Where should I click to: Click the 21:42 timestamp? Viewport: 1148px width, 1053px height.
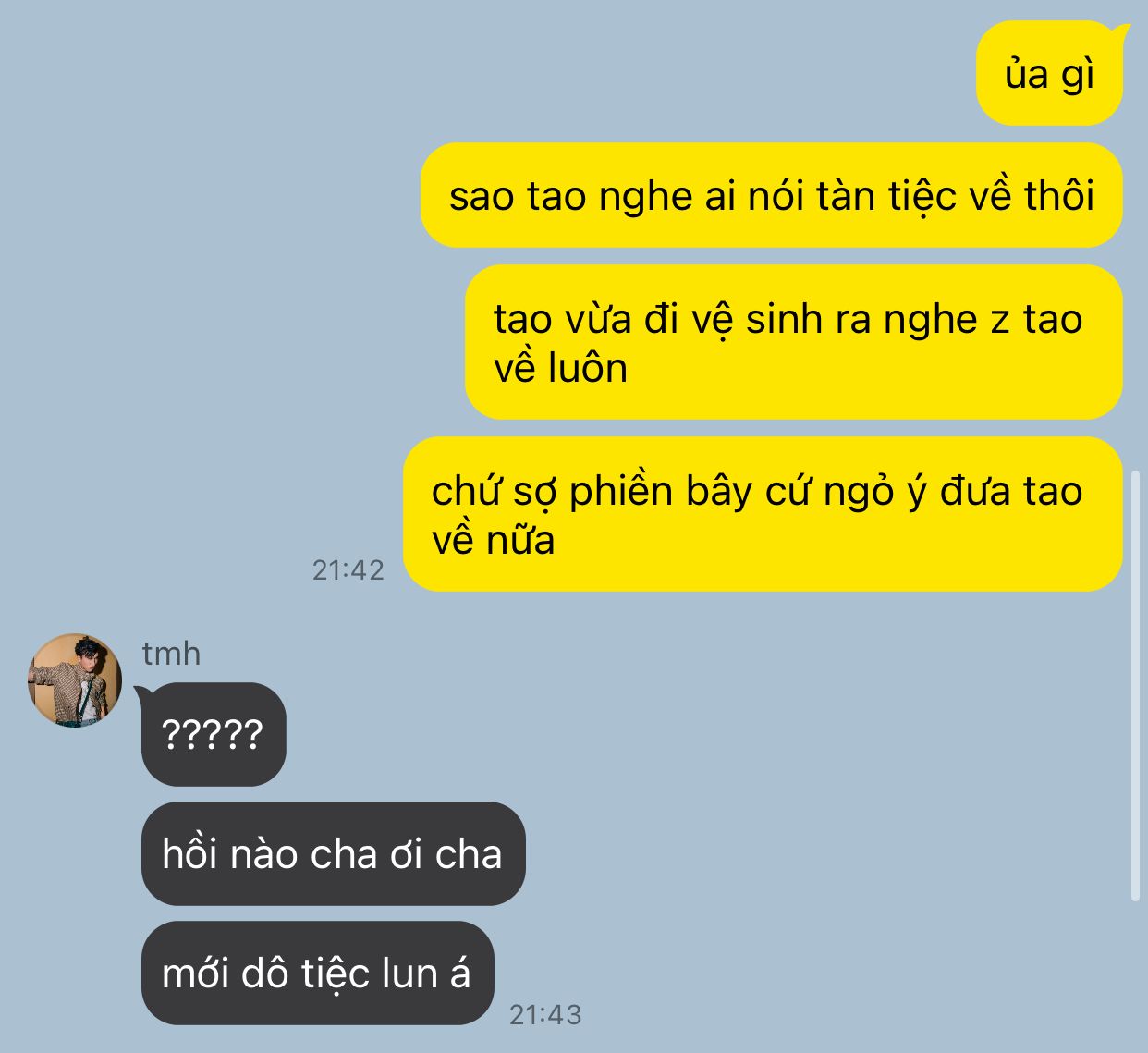[x=348, y=570]
